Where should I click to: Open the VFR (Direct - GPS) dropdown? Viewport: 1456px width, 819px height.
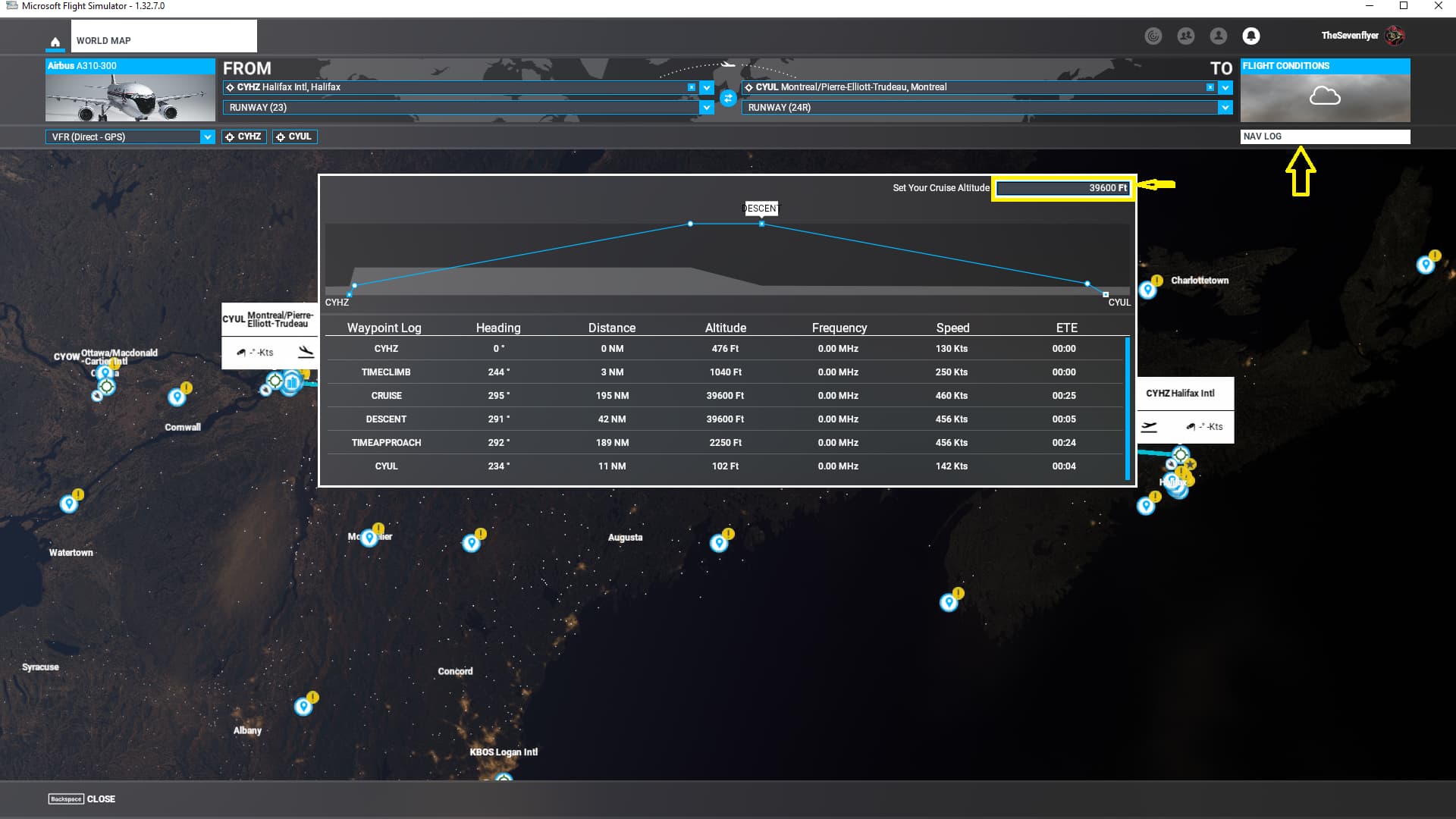pos(206,137)
